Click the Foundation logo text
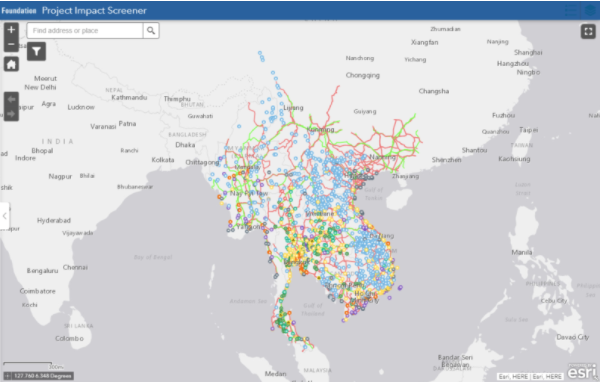 pyautogui.click(x=19, y=11)
